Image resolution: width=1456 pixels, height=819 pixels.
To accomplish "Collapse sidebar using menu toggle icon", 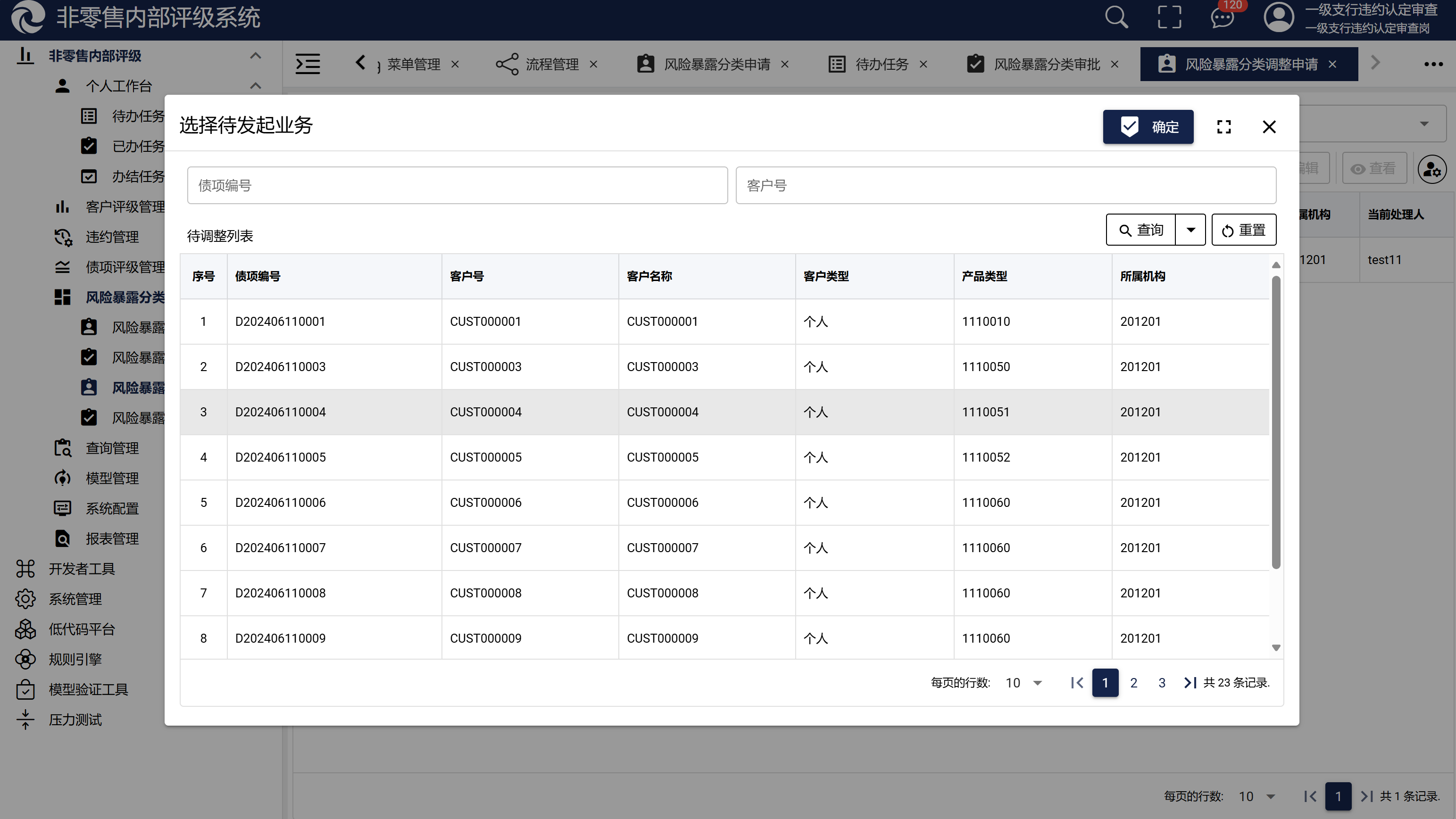I will pos(308,64).
